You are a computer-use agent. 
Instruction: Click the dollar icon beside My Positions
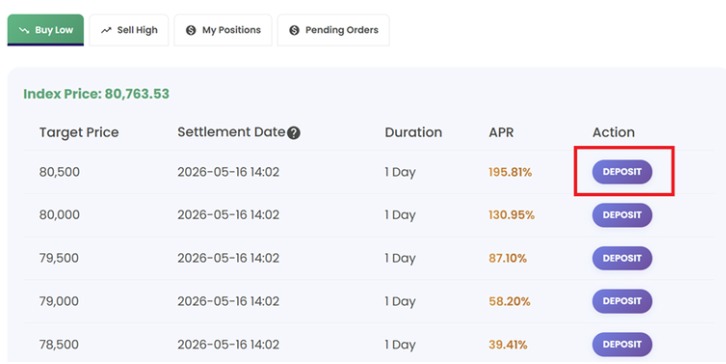[x=191, y=31]
